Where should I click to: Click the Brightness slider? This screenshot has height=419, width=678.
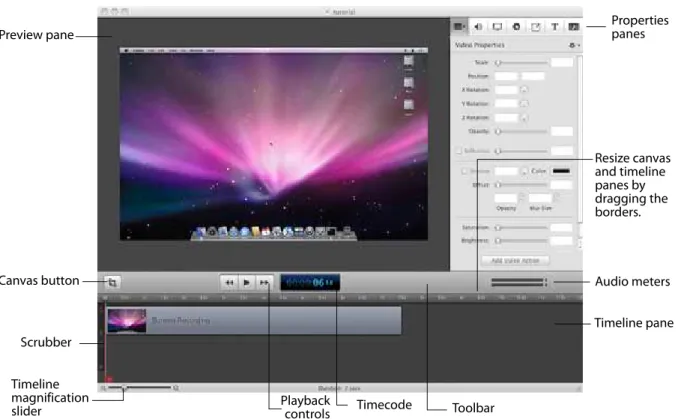522,240
